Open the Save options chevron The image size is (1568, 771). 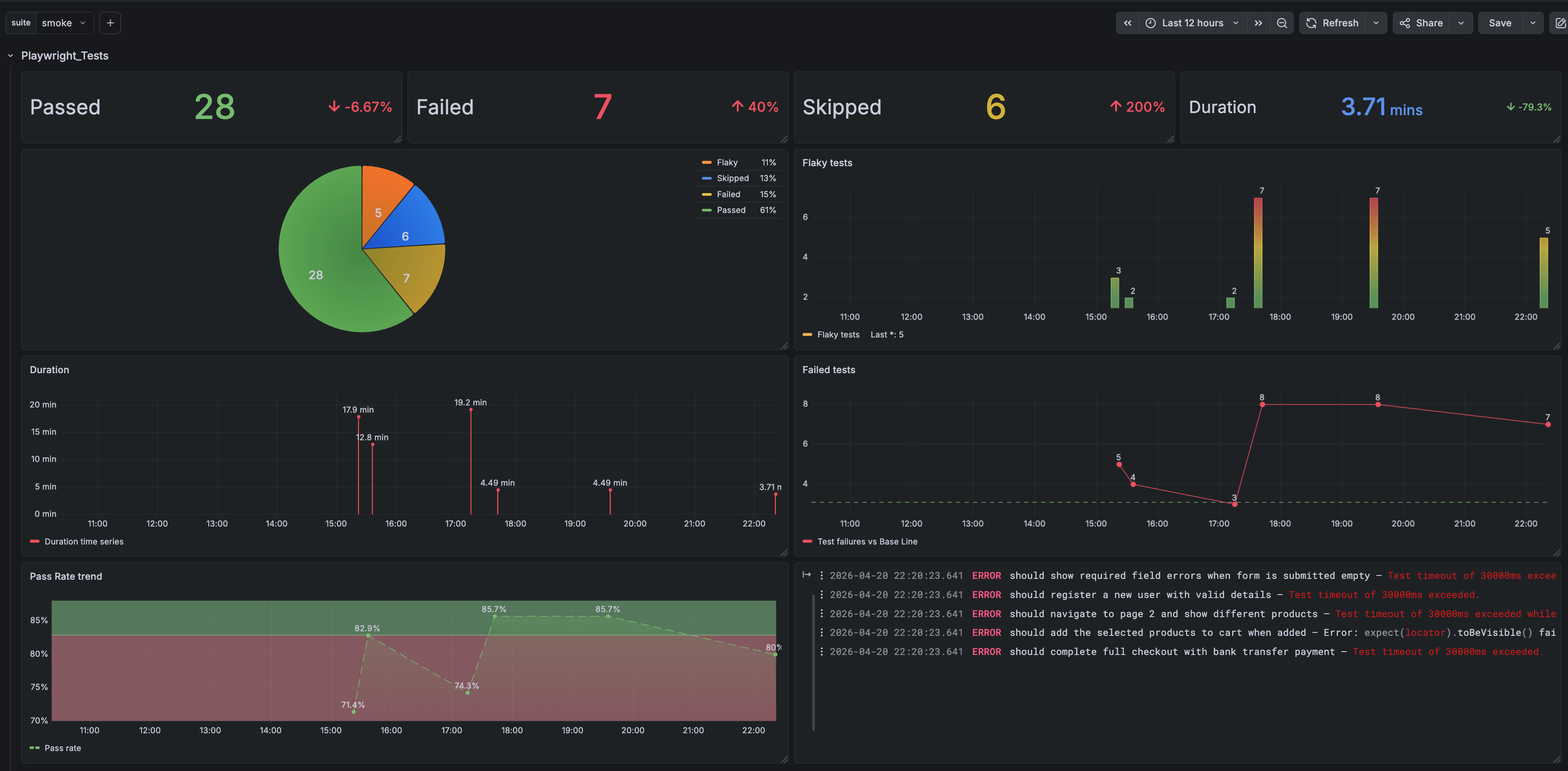pyautogui.click(x=1533, y=23)
